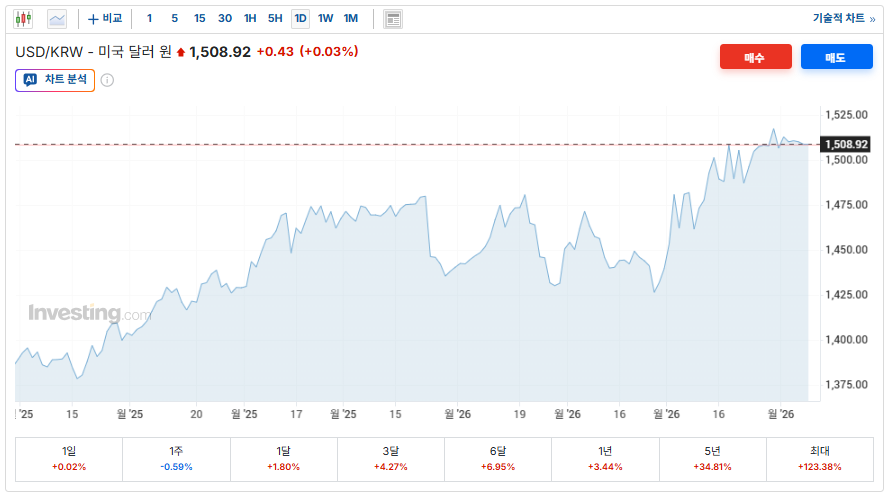
Task: Click the Investing.com watermark logo
Action: (89, 313)
